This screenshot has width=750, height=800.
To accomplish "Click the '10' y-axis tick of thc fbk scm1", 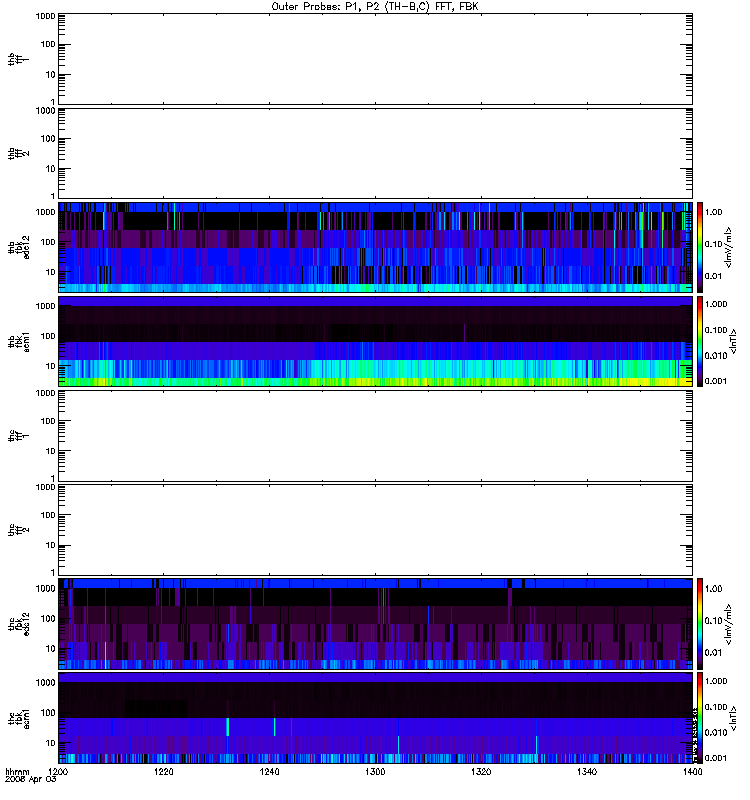I will point(51,743).
